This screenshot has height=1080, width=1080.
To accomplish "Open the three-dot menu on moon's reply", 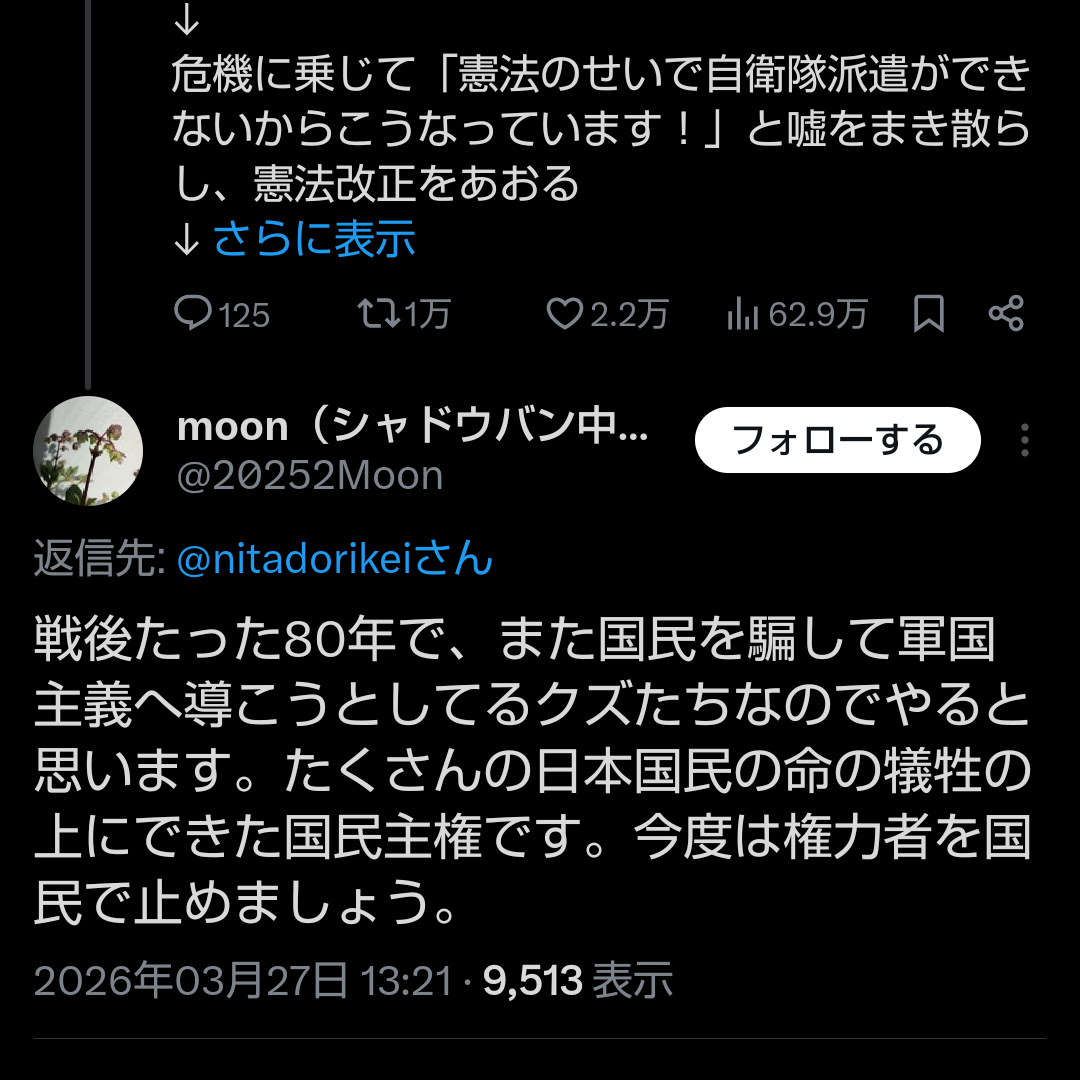I will [x=1025, y=440].
